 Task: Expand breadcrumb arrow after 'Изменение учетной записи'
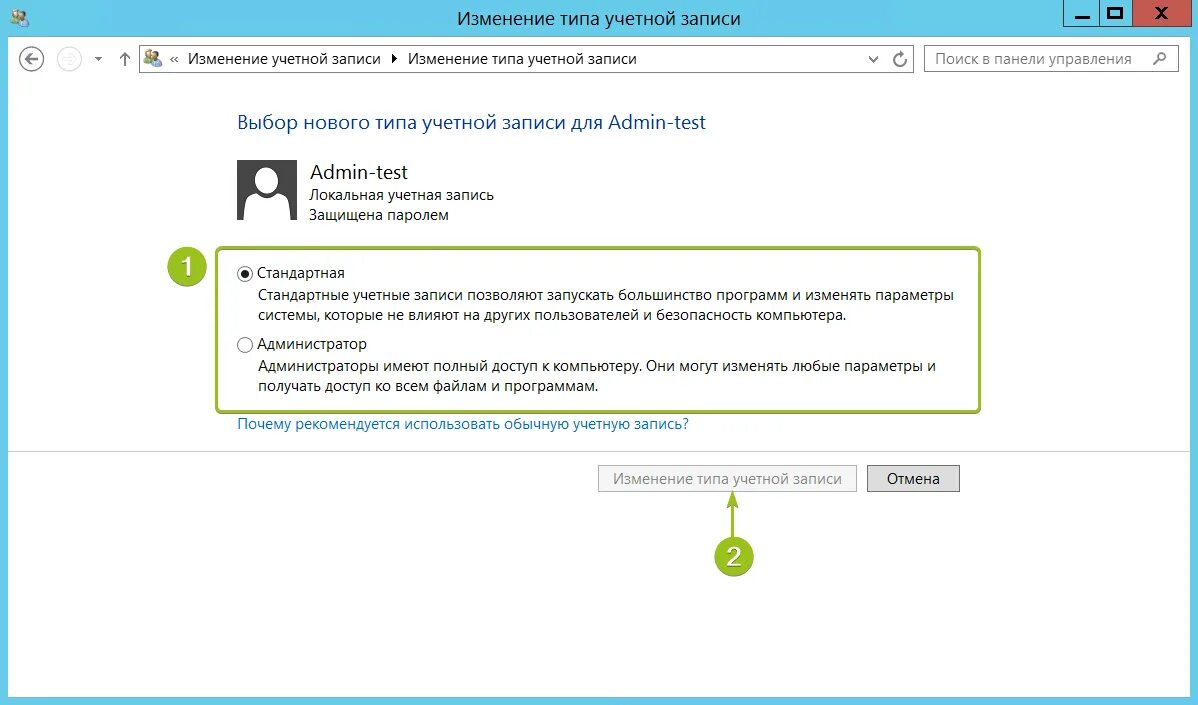394,59
